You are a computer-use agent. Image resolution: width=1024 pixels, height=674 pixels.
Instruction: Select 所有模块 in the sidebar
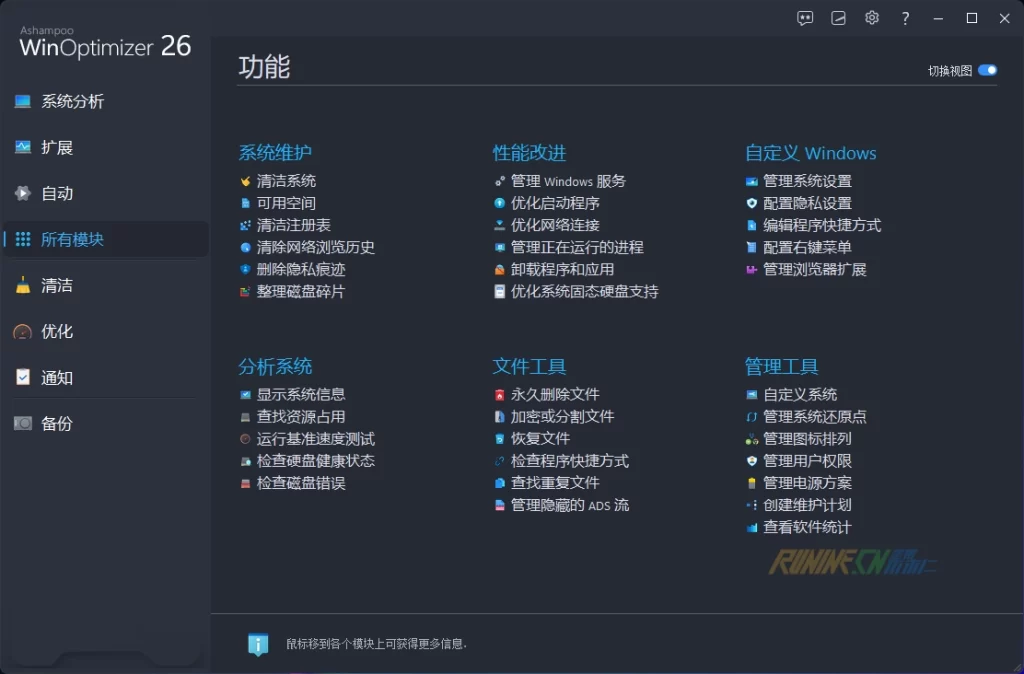tap(72, 239)
